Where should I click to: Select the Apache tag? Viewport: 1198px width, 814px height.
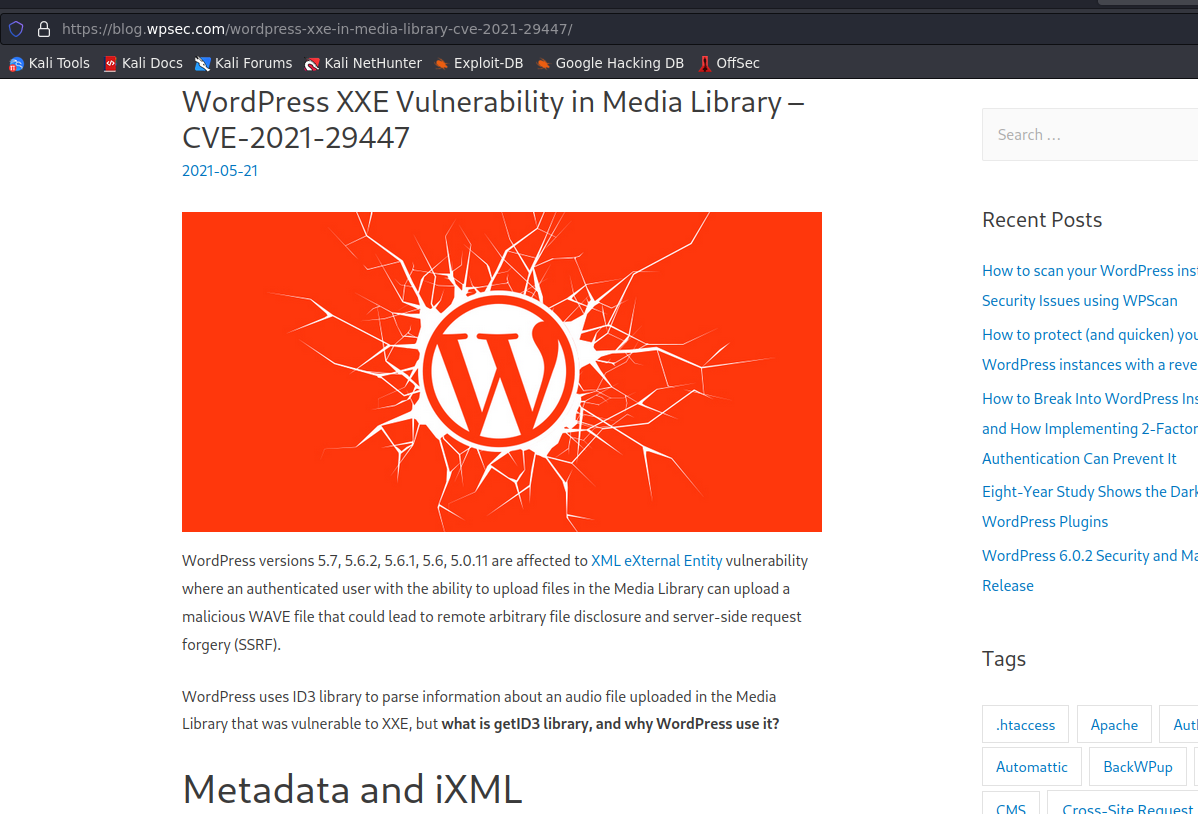click(x=1114, y=725)
